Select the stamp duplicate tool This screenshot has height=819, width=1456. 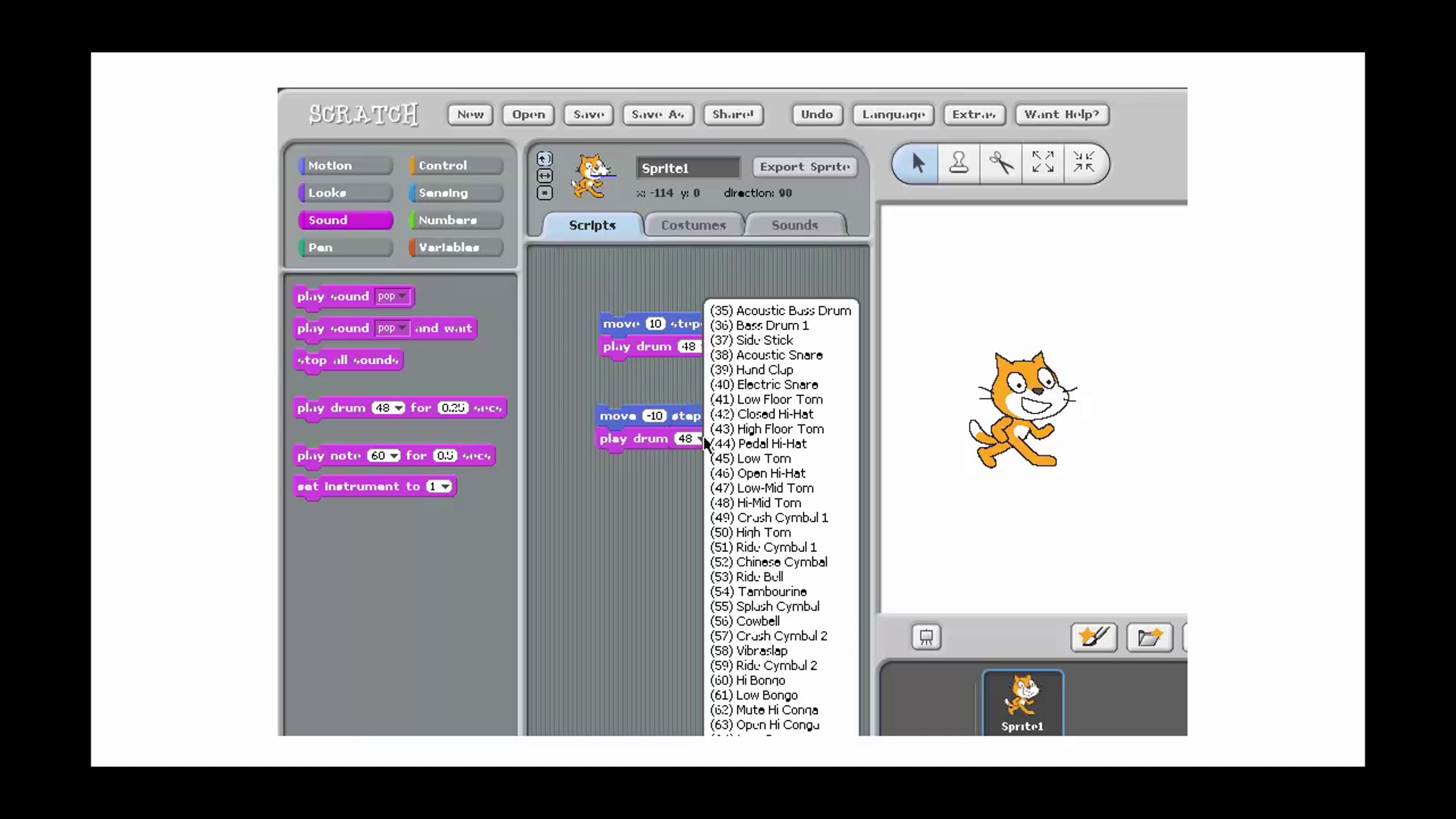pyautogui.click(x=959, y=163)
